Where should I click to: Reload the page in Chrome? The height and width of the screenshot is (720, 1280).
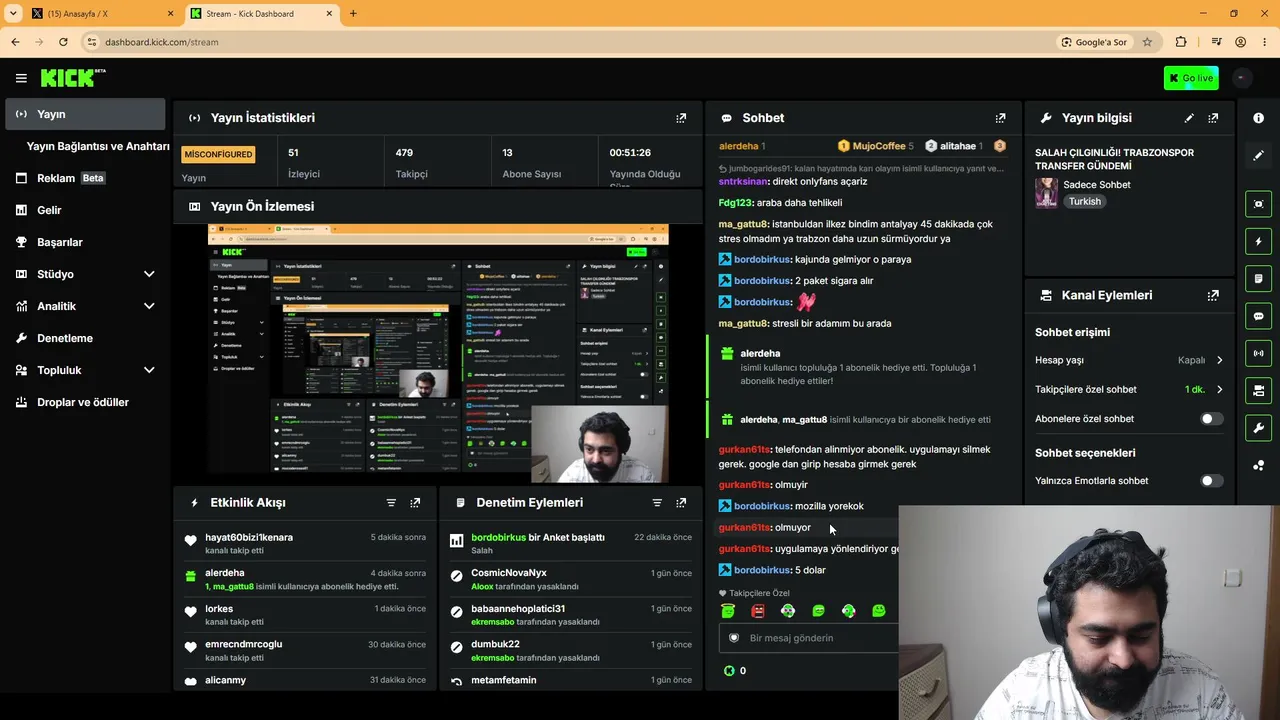tap(63, 42)
